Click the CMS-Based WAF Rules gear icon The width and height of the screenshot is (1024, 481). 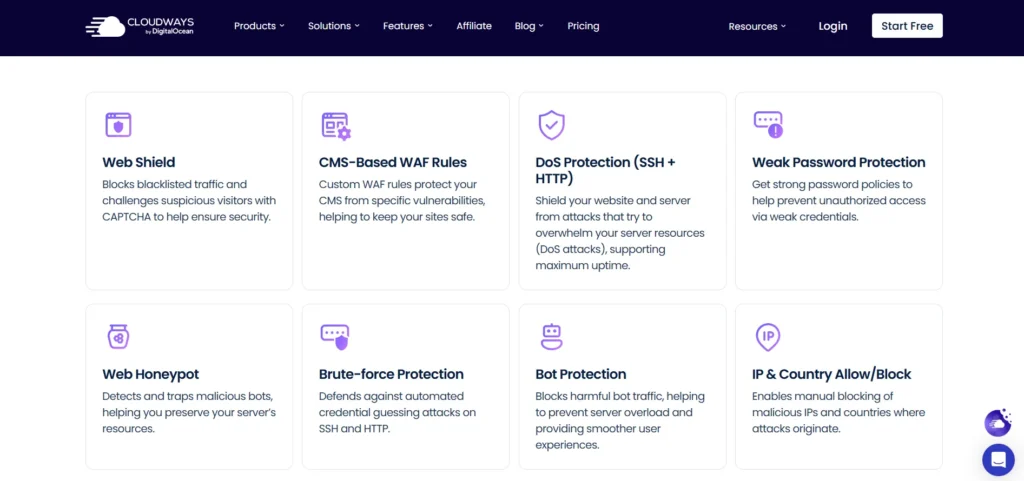335,125
